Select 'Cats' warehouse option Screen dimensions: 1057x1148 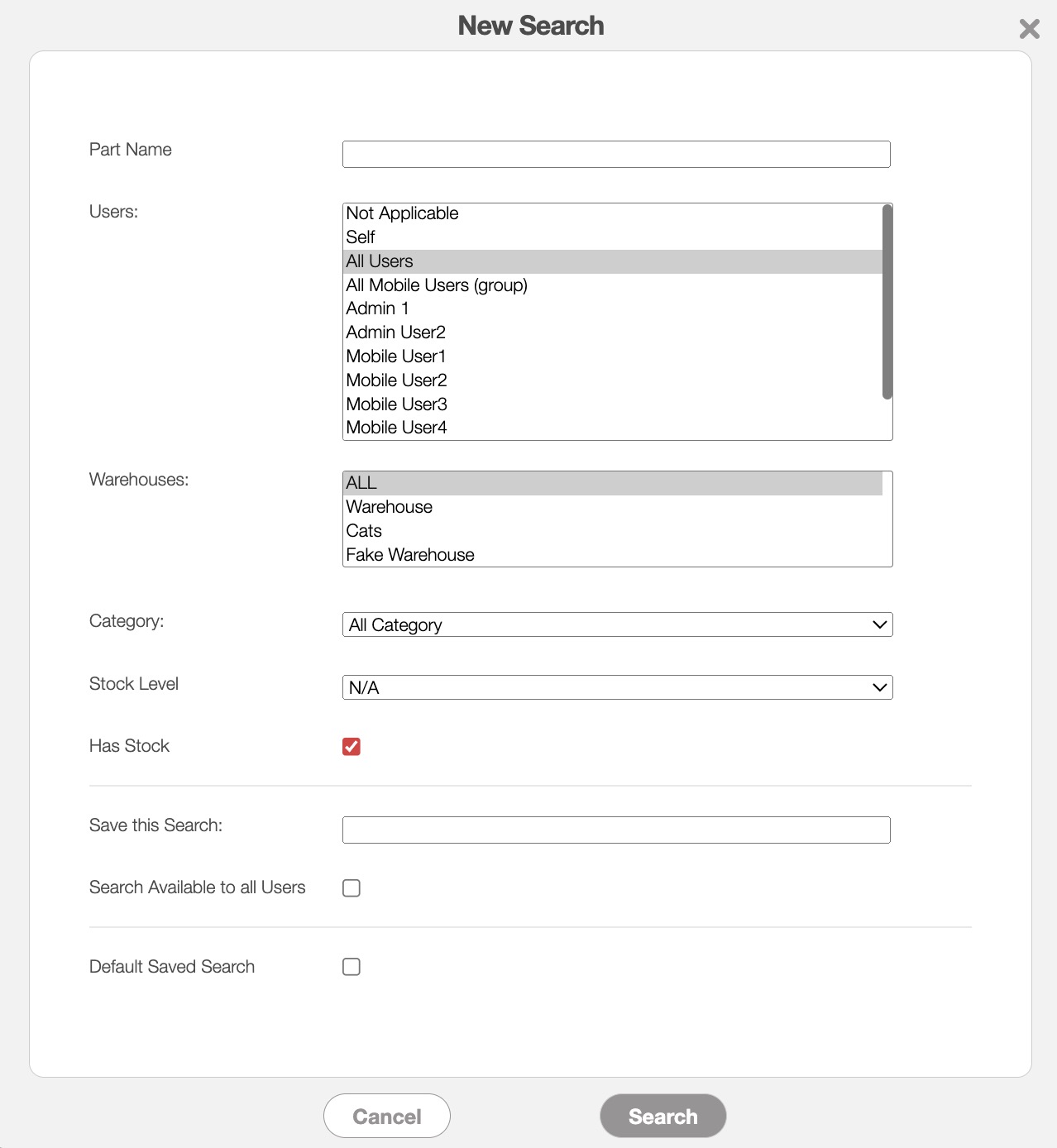point(364,531)
